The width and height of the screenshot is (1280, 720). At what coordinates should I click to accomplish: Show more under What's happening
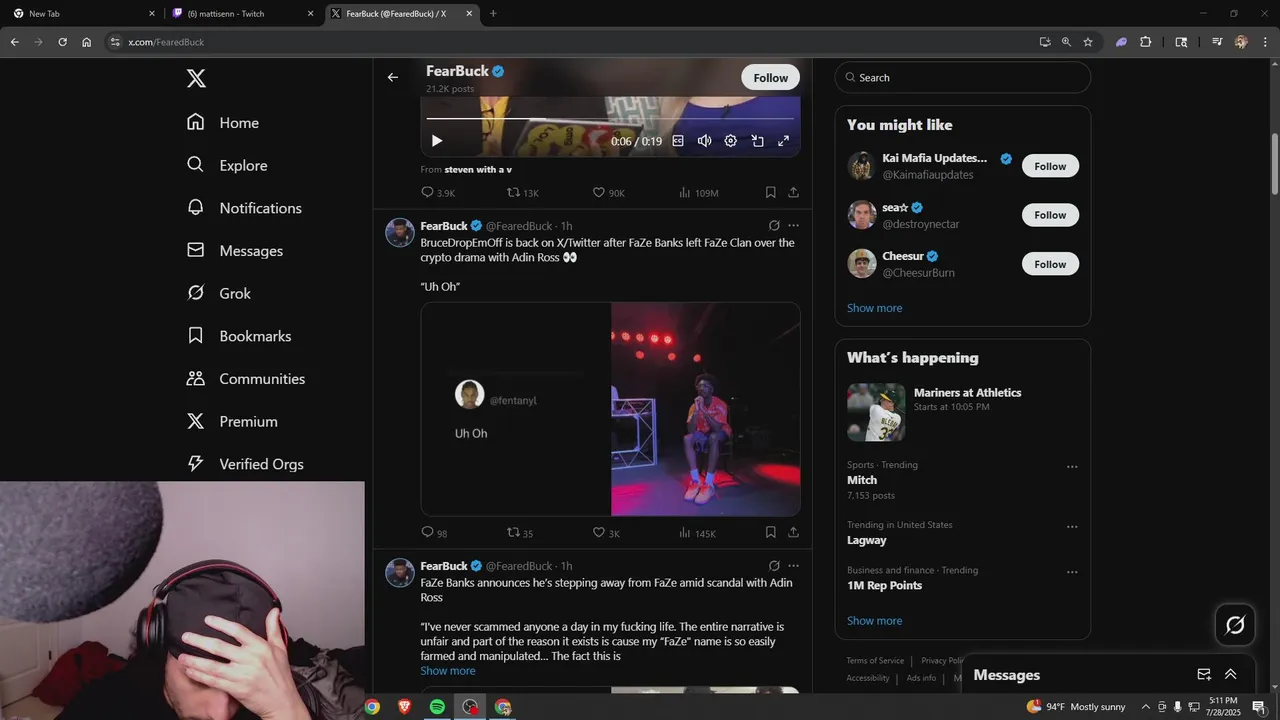pos(874,621)
